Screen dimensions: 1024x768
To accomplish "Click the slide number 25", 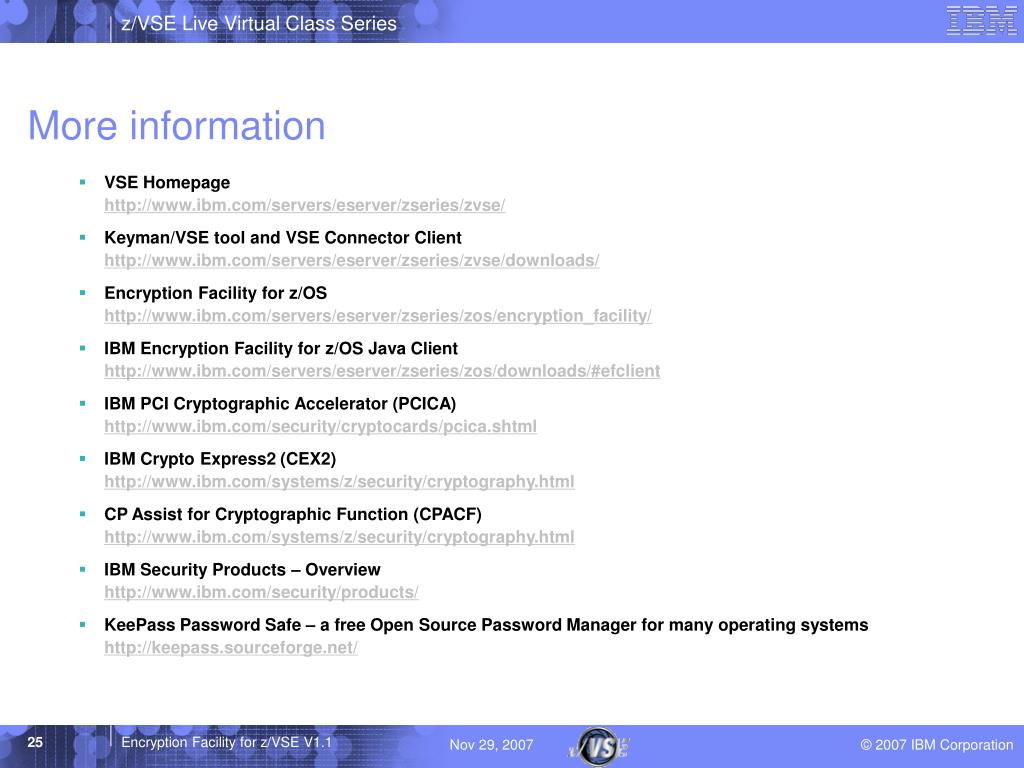I will (36, 743).
